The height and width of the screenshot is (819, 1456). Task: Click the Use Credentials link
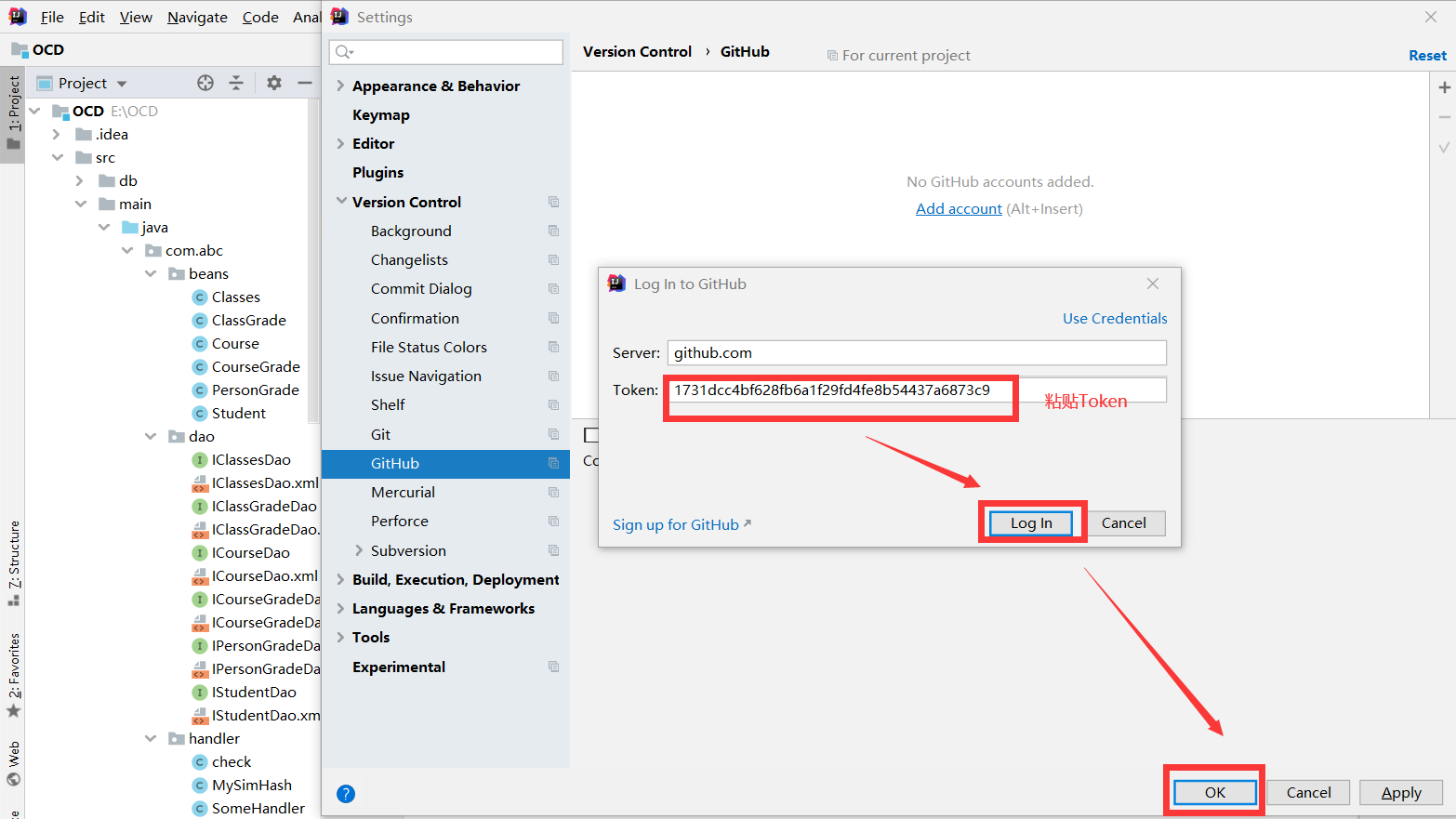coord(1114,318)
